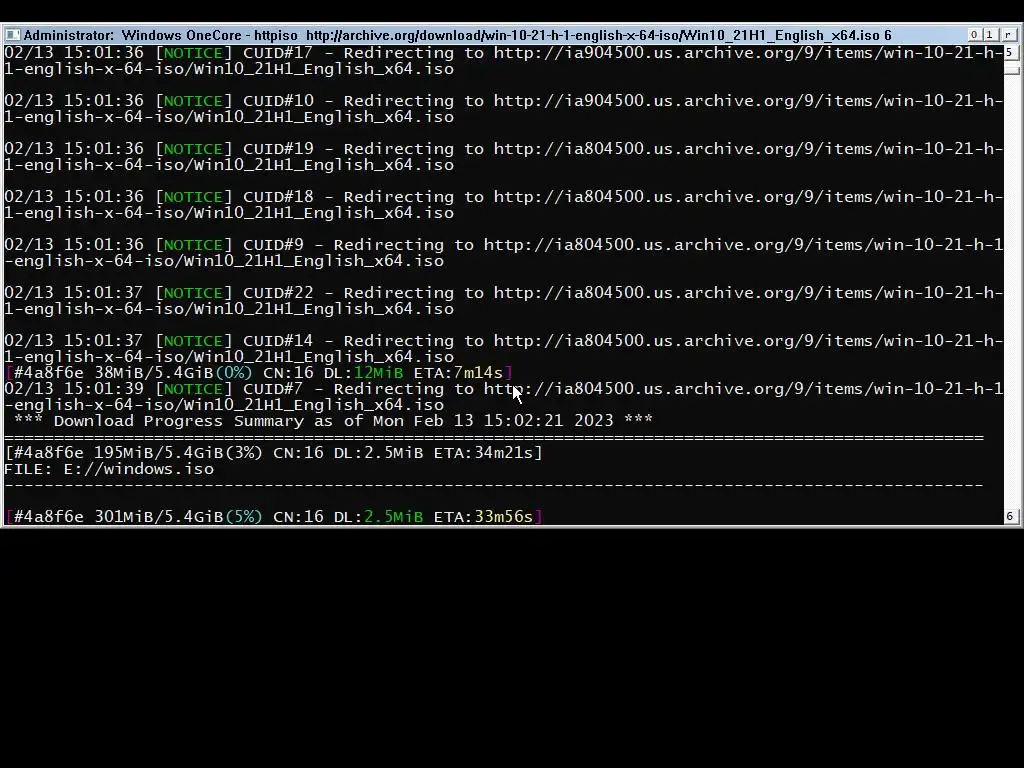Screen dimensions: 1024x768
Task: Click the CUID#7 redirecting log line
Action: coord(503,396)
